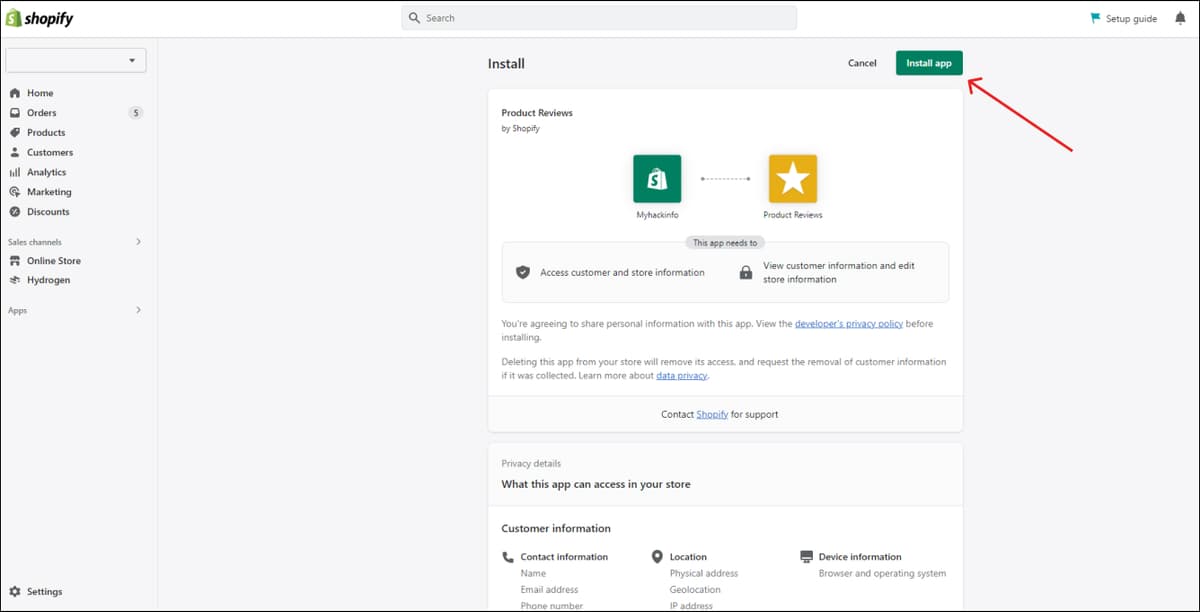The height and width of the screenshot is (612, 1200).
Task: Follow the Shopify support link
Action: (x=712, y=414)
